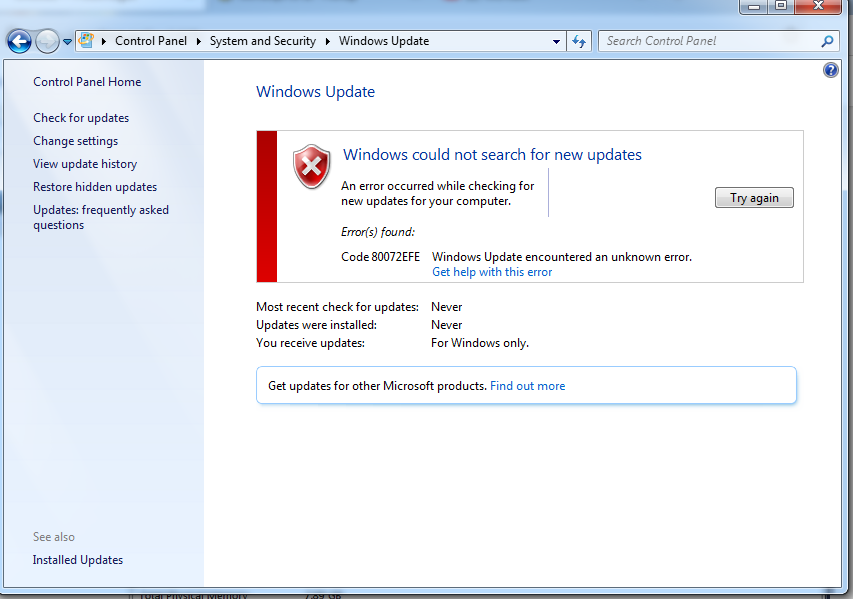853x599 pixels.
Task: Click 'Updates were installed:' label
Action: [317, 325]
